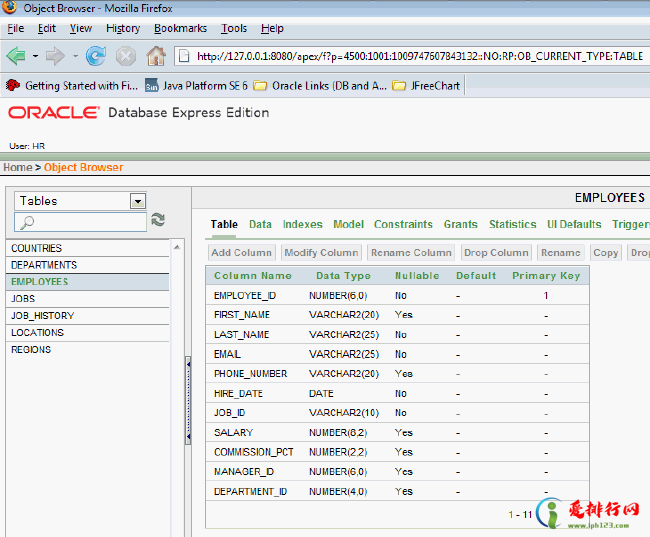
Task: Reload the page with the refresh icon
Action: click(96, 56)
